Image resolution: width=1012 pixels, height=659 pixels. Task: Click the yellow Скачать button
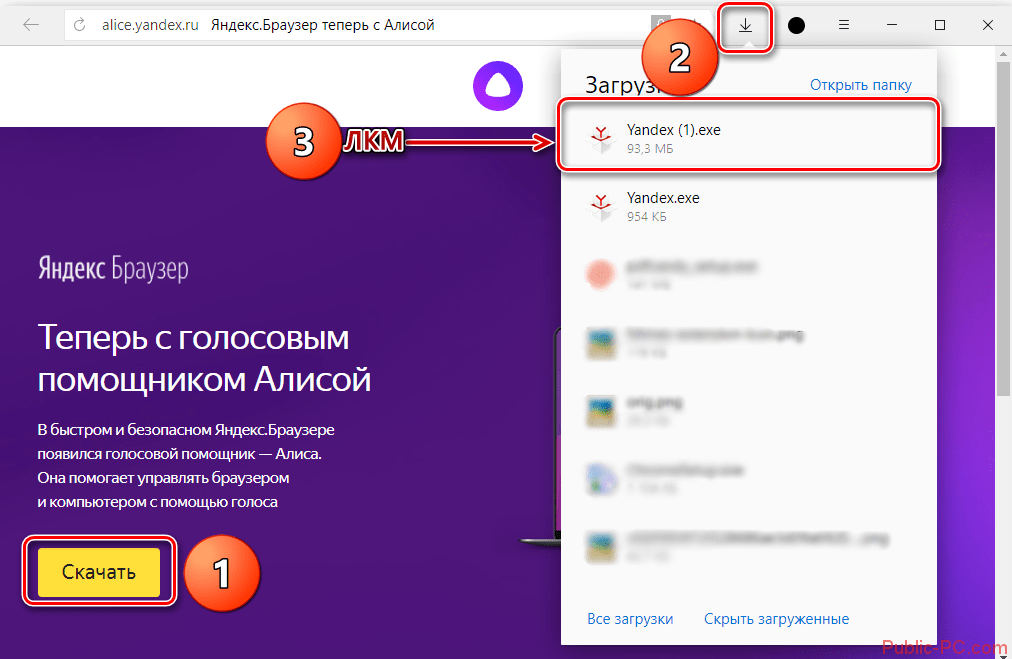[99, 572]
